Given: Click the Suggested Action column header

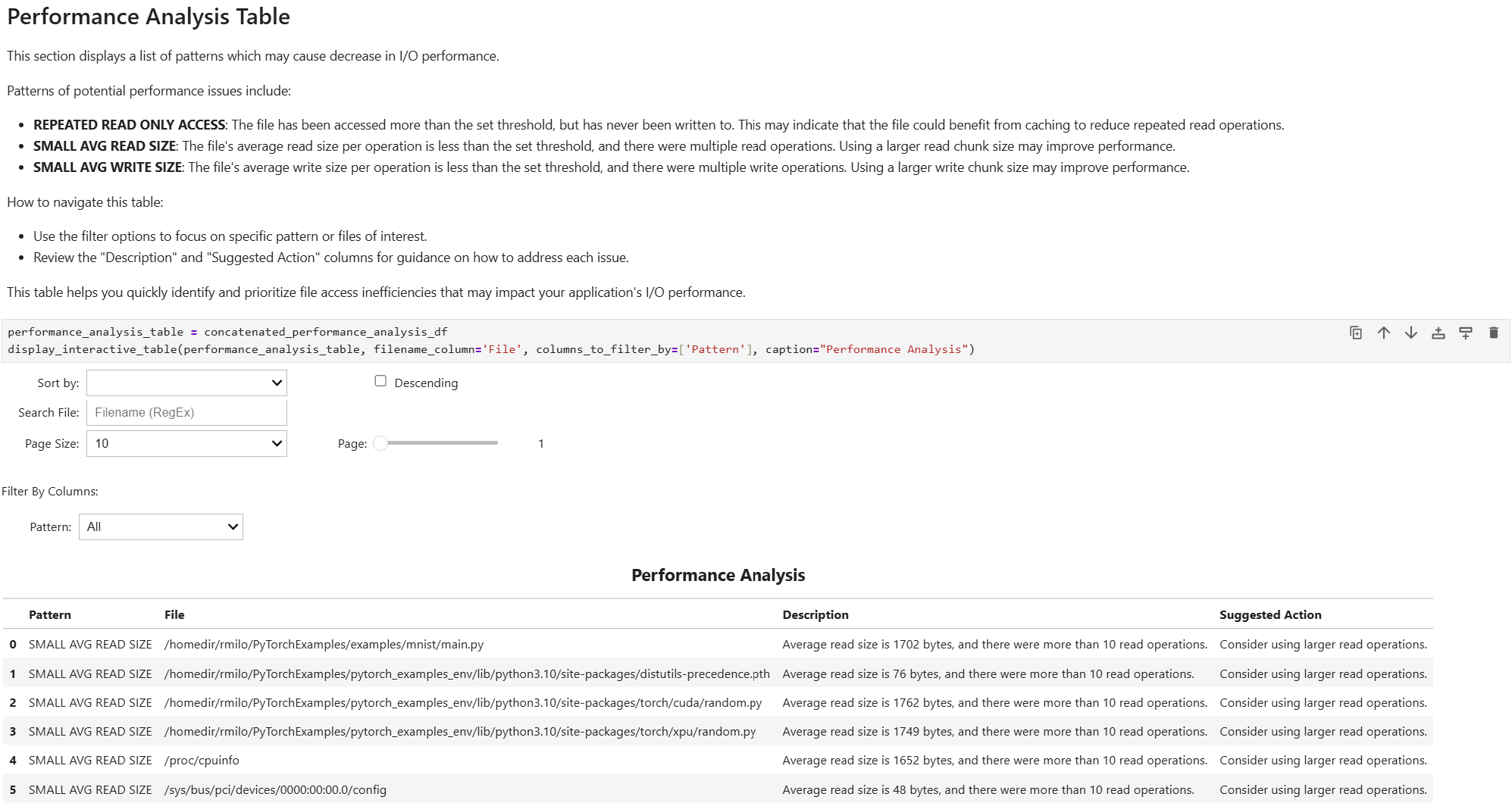Looking at the screenshot, I should pos(1269,614).
